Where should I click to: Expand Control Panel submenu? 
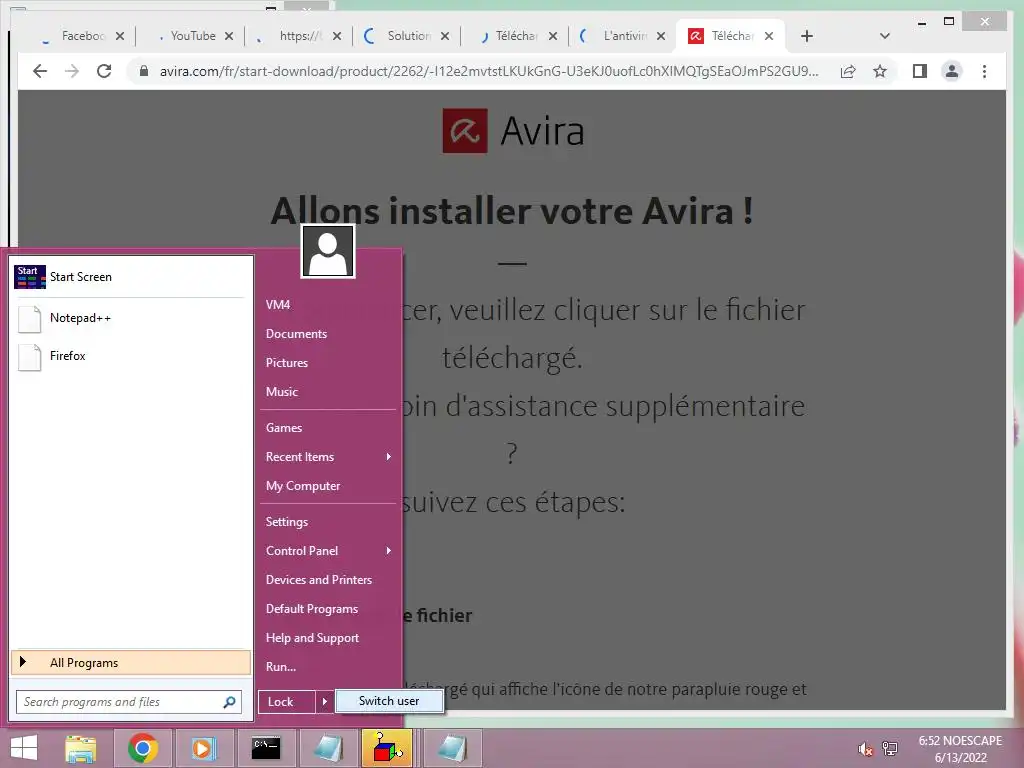point(328,551)
